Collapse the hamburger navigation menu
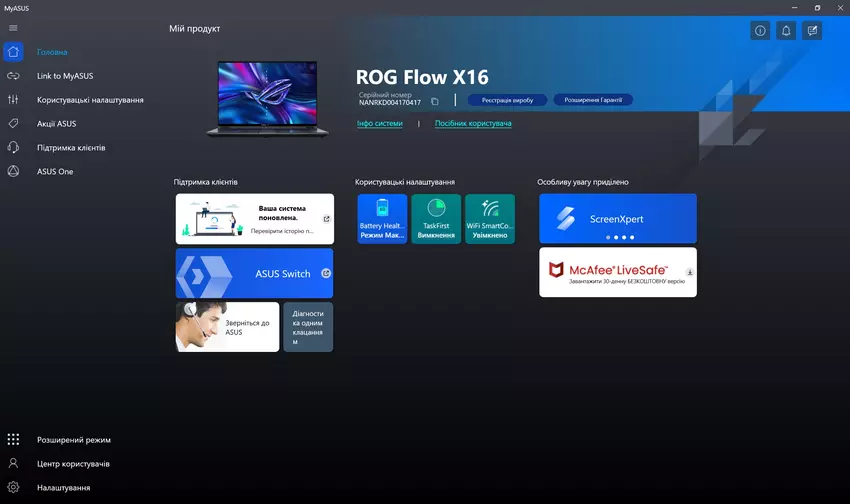 point(13,27)
